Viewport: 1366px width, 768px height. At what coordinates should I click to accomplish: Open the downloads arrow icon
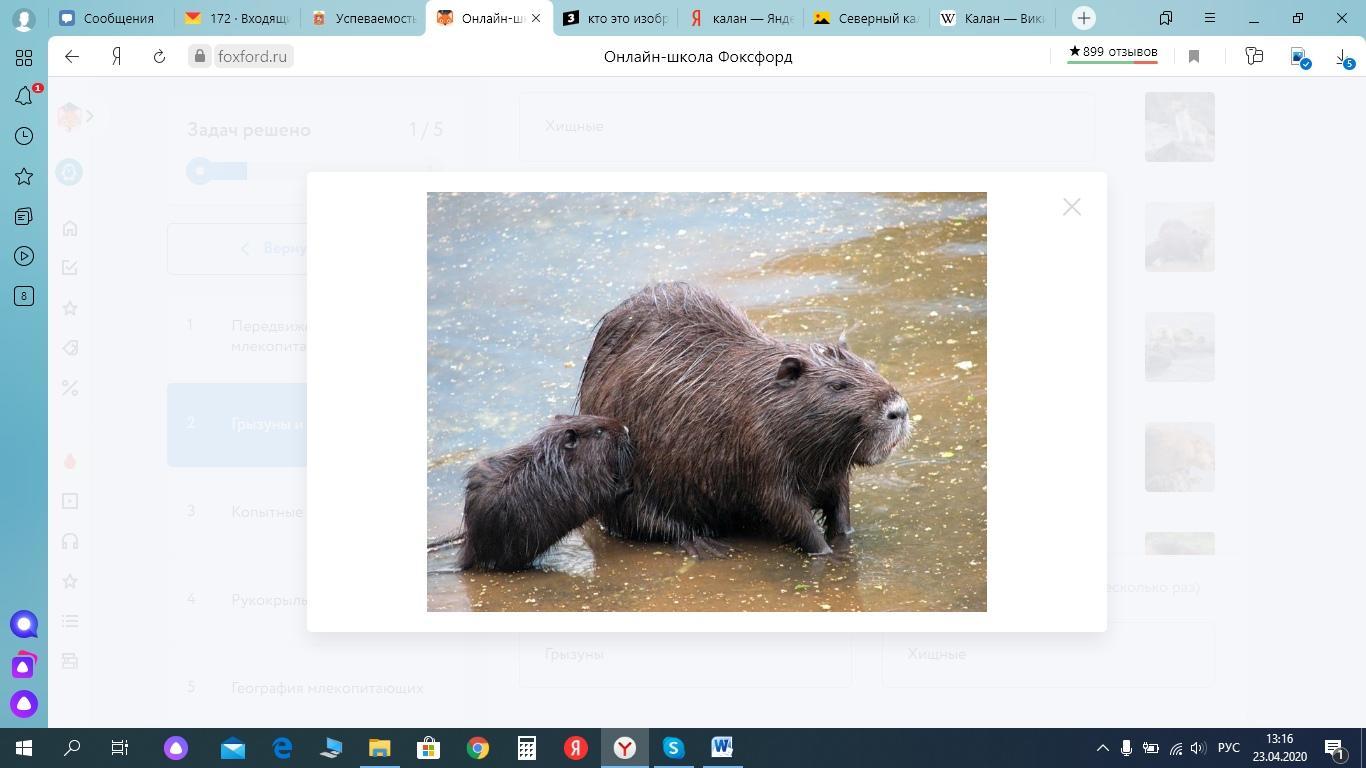[1342, 57]
